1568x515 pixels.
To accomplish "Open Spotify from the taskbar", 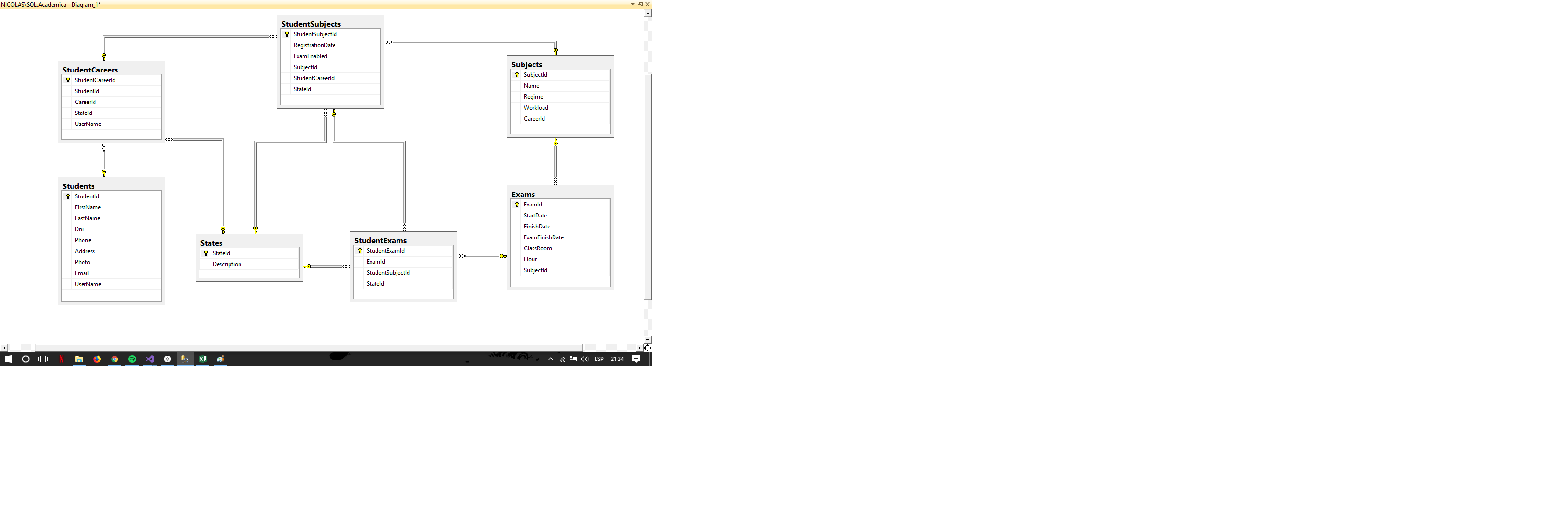I will coord(132,360).
